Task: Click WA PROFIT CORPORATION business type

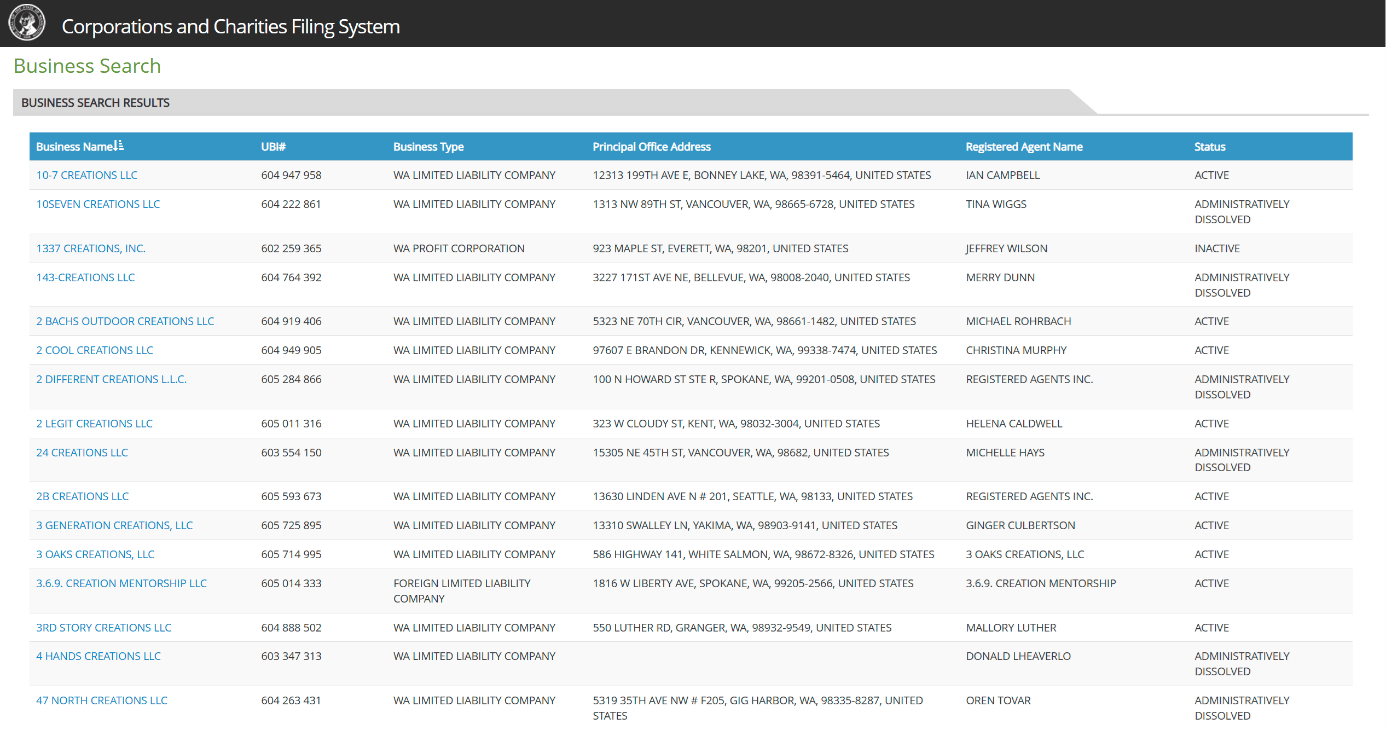Action: pyautogui.click(x=459, y=248)
